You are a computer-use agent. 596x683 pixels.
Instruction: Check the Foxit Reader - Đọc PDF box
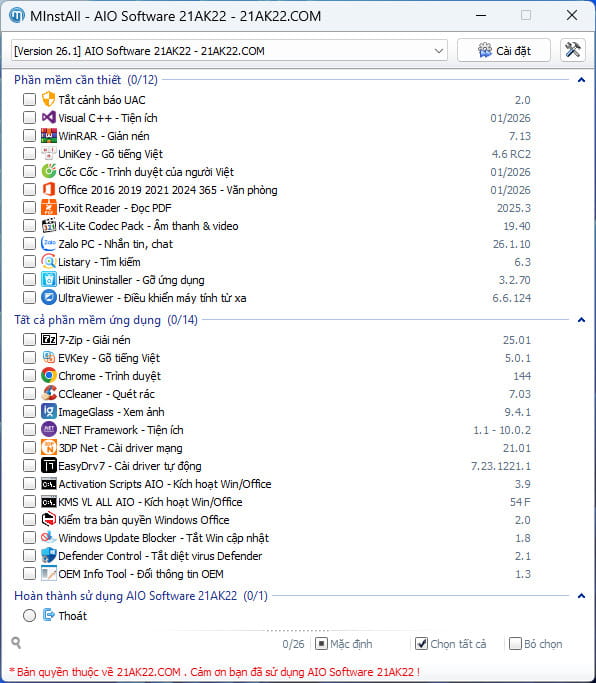[29, 208]
